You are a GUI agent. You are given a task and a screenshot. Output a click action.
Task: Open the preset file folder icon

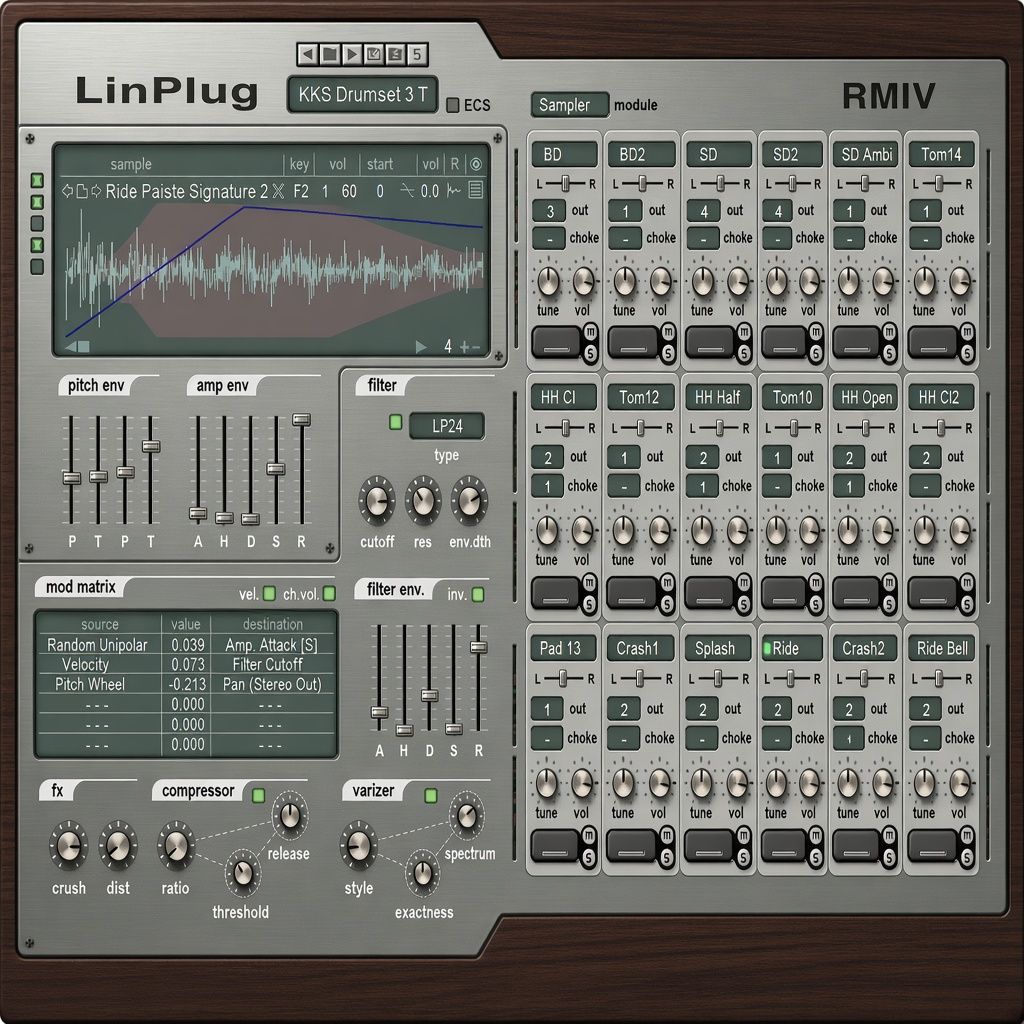tap(330, 54)
